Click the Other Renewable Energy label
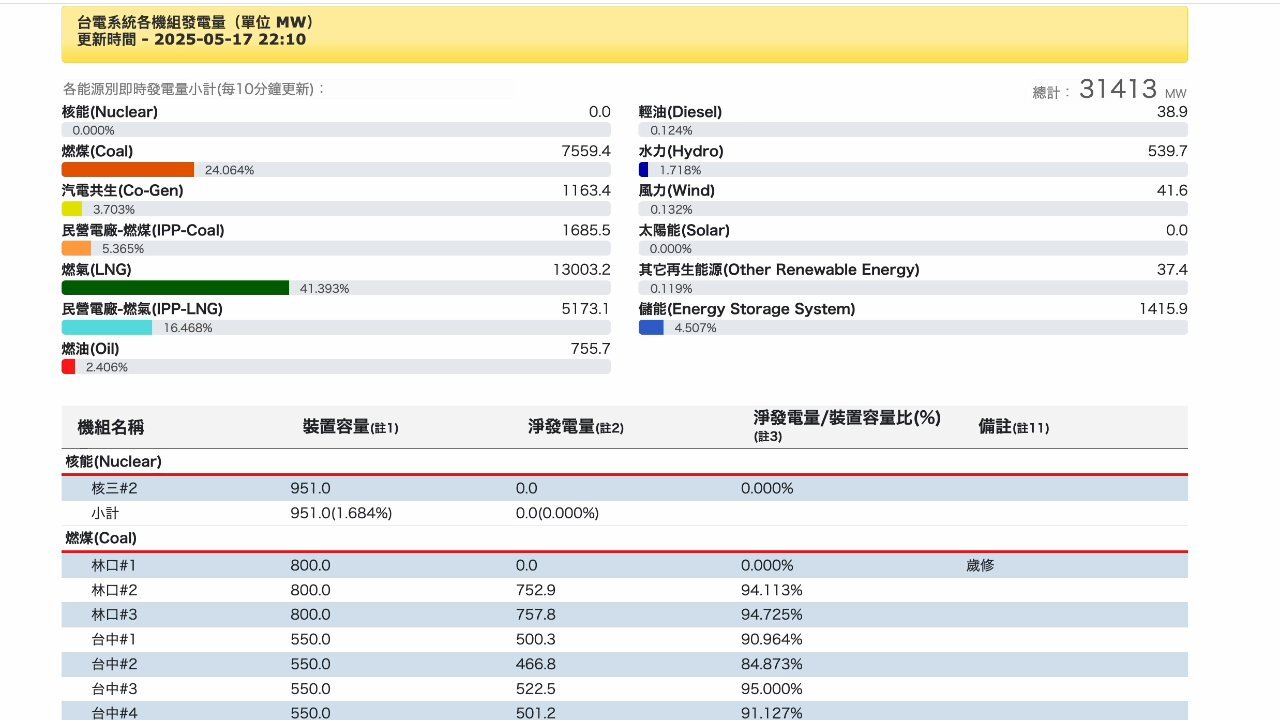This screenshot has height=720, width=1280. coord(779,269)
